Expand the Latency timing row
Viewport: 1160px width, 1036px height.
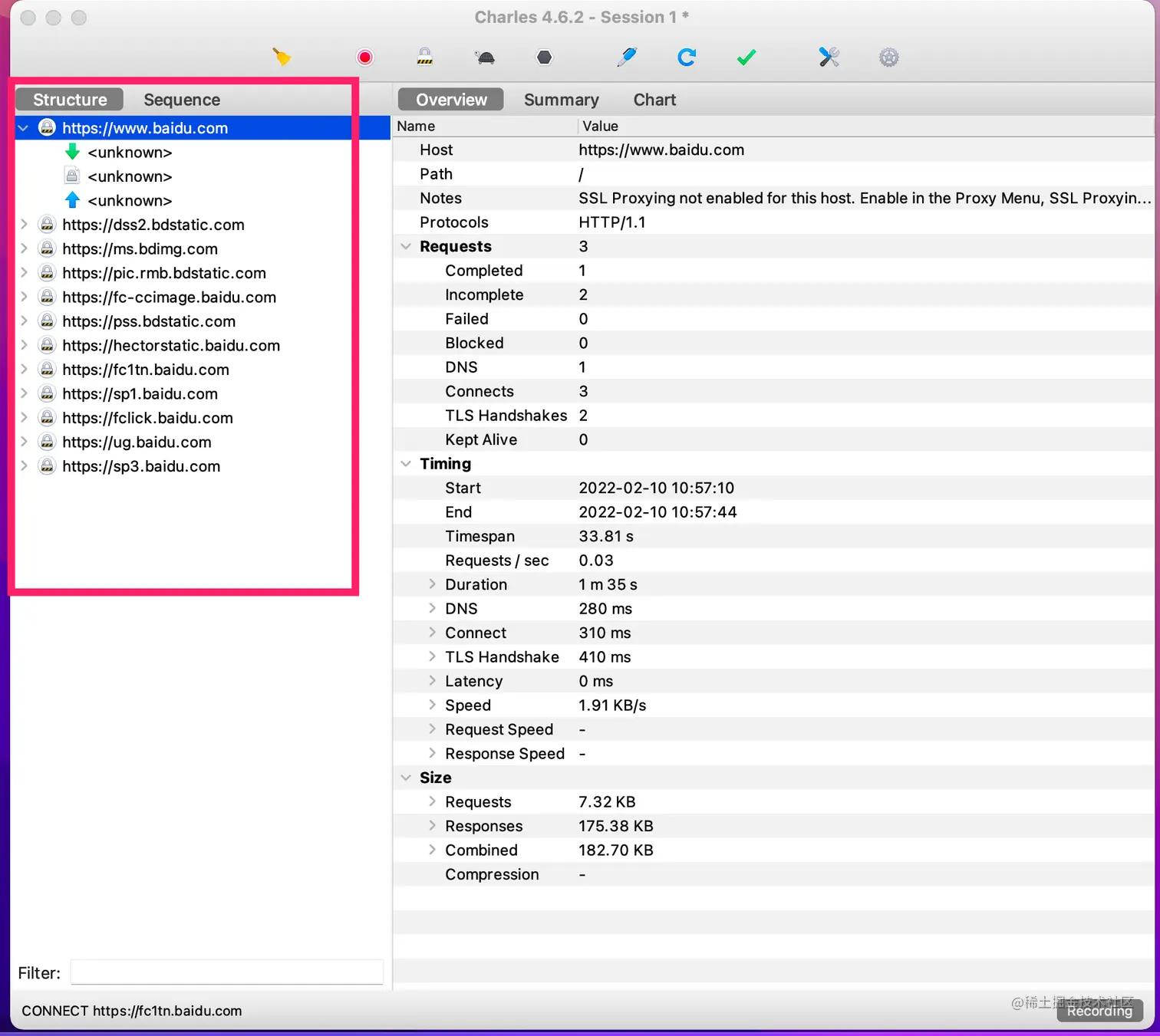pos(432,681)
